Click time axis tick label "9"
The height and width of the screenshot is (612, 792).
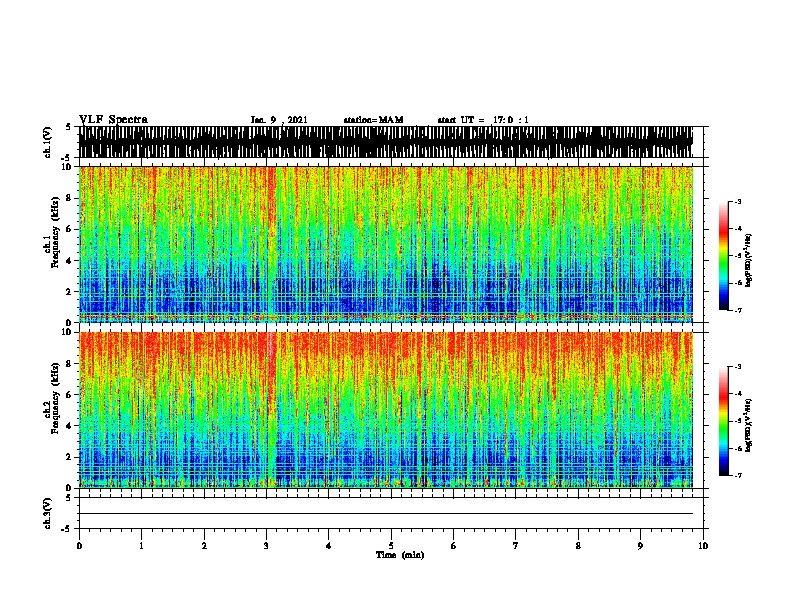(640, 546)
